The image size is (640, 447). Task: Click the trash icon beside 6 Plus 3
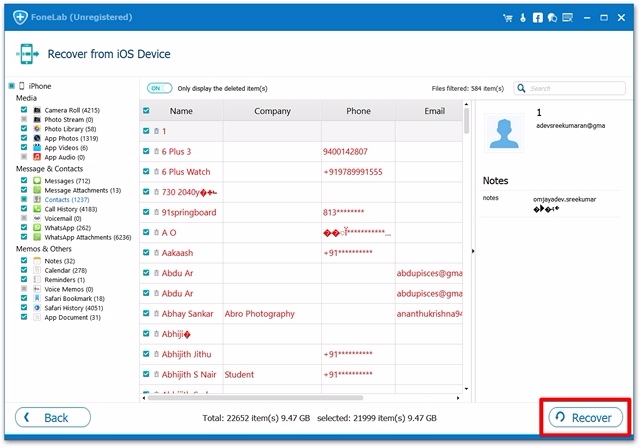[x=156, y=151]
